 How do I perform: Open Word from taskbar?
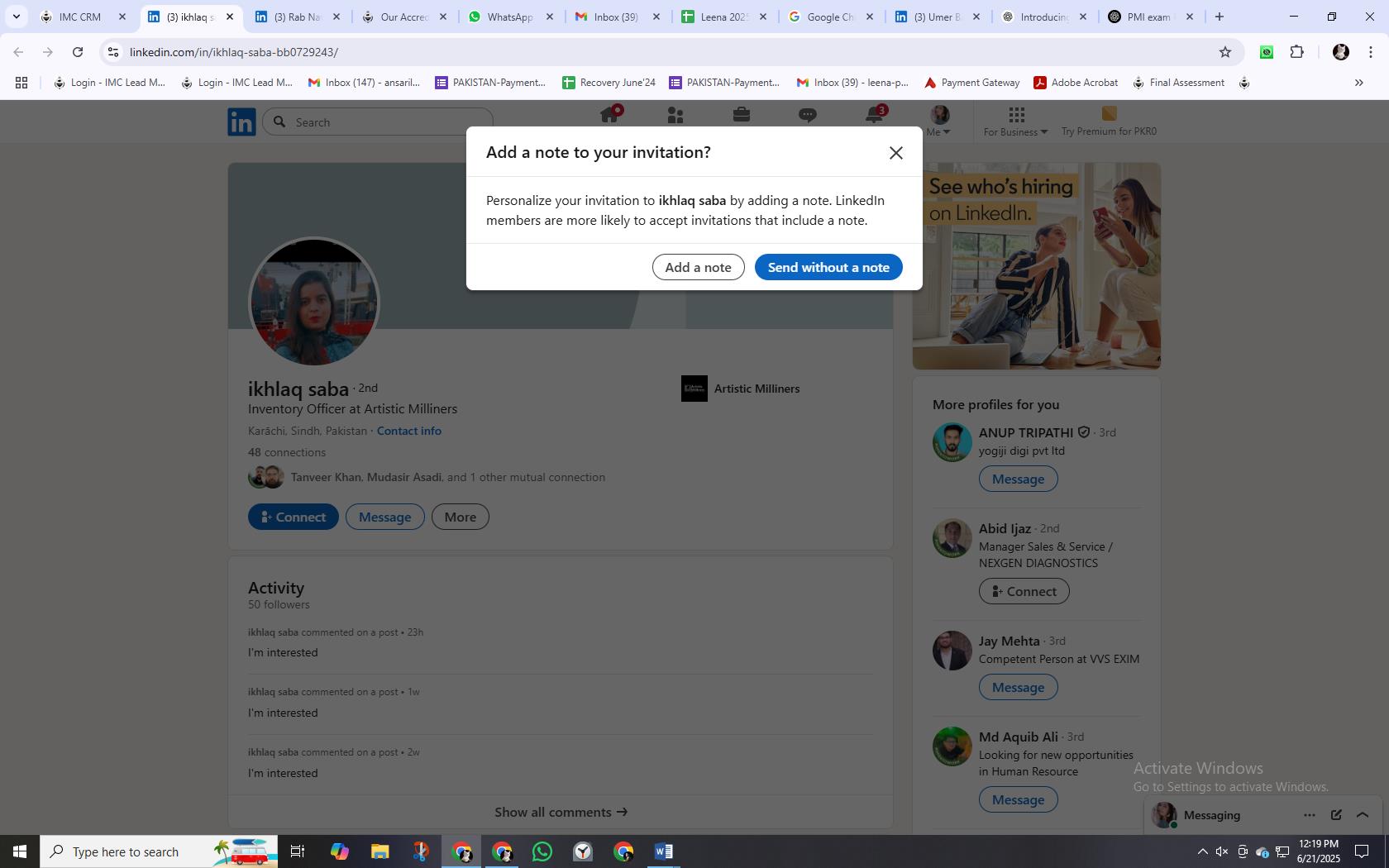pyautogui.click(x=664, y=851)
